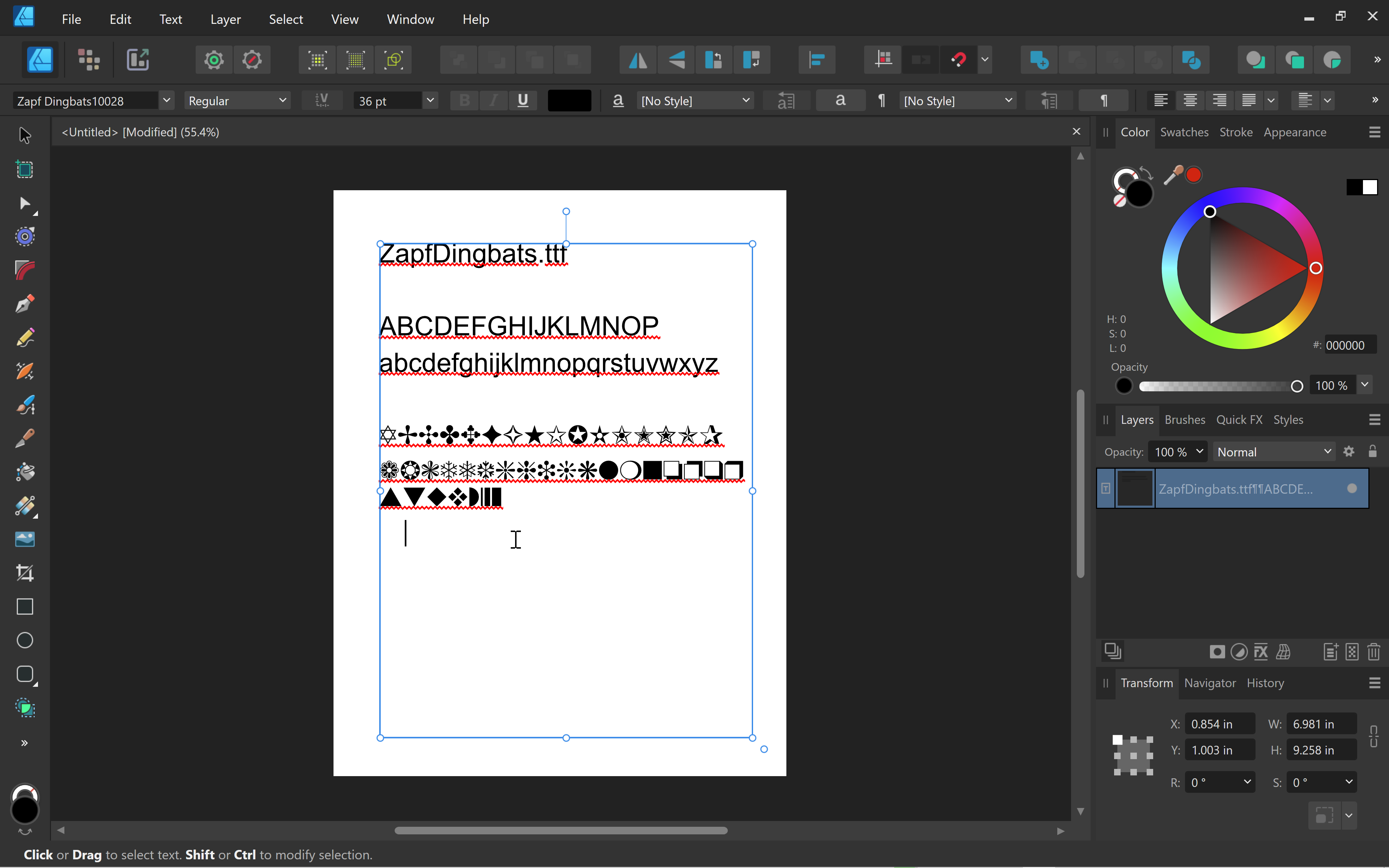The height and width of the screenshot is (868, 1389).
Task: Toggle the layer lock icon
Action: pos(1372,452)
